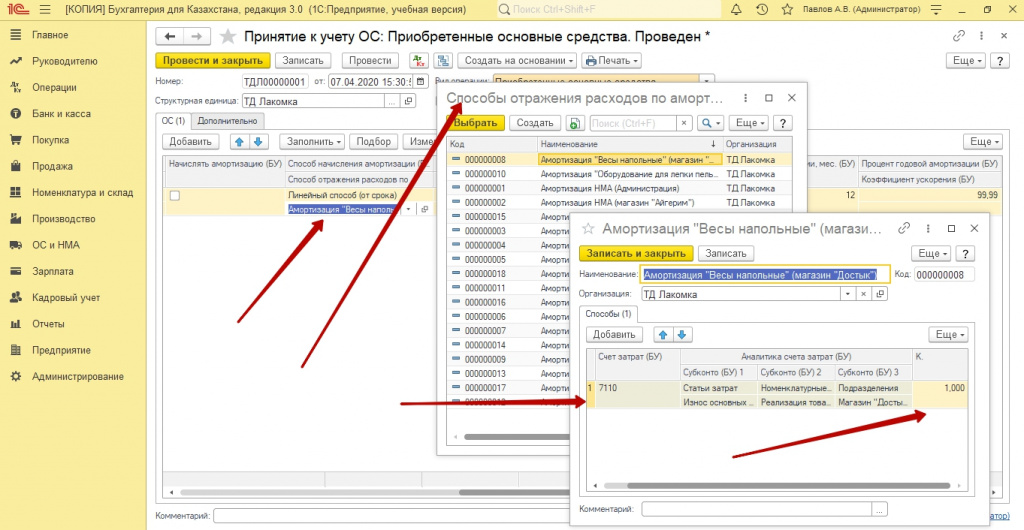Open form icon next to Амортизация cell

[x=424, y=209]
